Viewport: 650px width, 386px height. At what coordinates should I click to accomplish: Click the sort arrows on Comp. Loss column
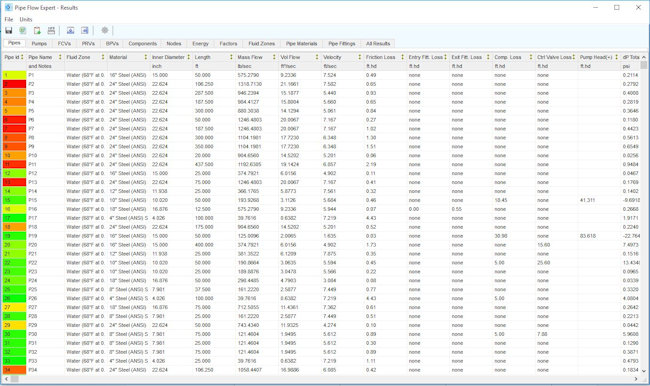[531, 57]
